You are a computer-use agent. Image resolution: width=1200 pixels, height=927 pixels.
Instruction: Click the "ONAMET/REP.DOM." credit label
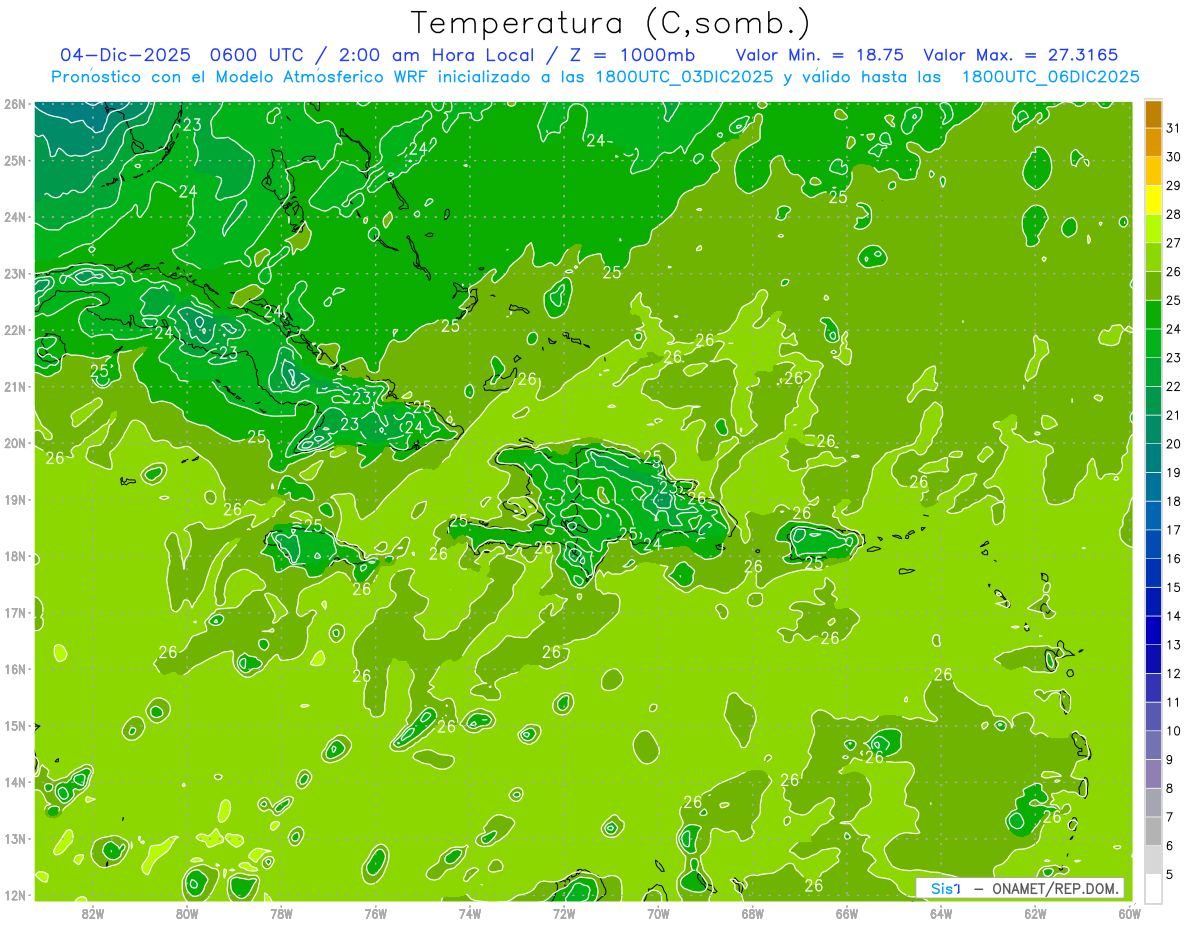(1055, 888)
